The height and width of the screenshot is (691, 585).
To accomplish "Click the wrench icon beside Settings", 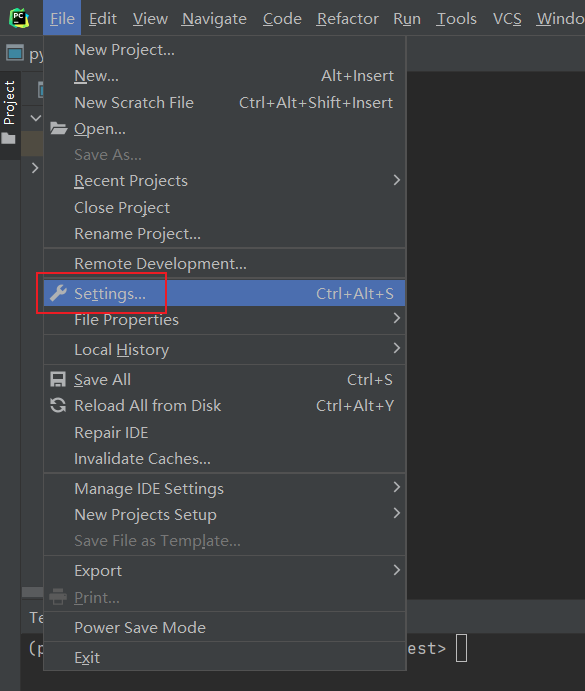I will [x=58, y=293].
